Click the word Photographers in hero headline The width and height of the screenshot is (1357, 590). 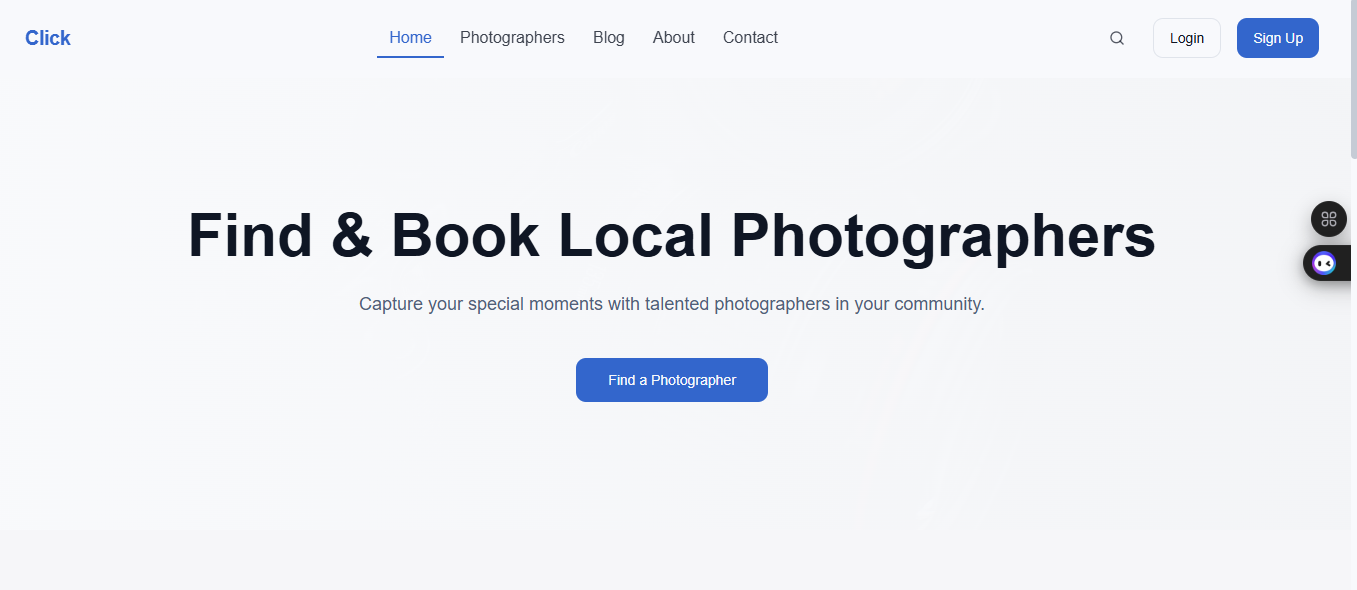[942, 237]
